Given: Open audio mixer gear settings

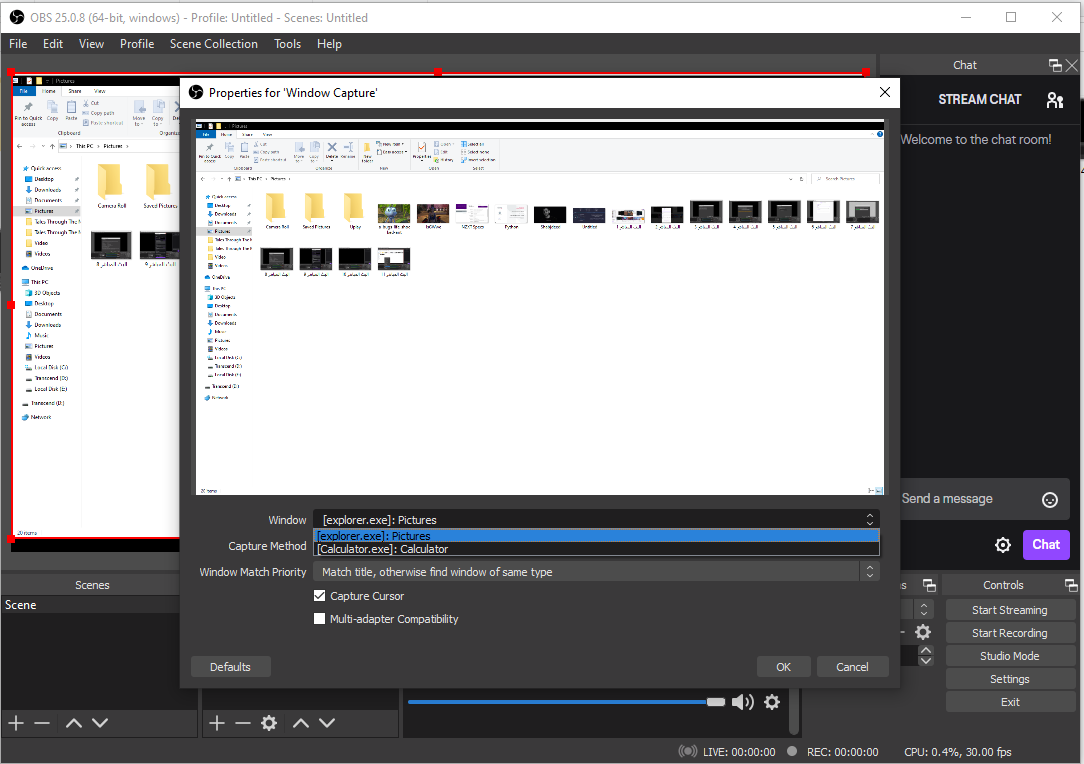Looking at the screenshot, I should (x=772, y=702).
